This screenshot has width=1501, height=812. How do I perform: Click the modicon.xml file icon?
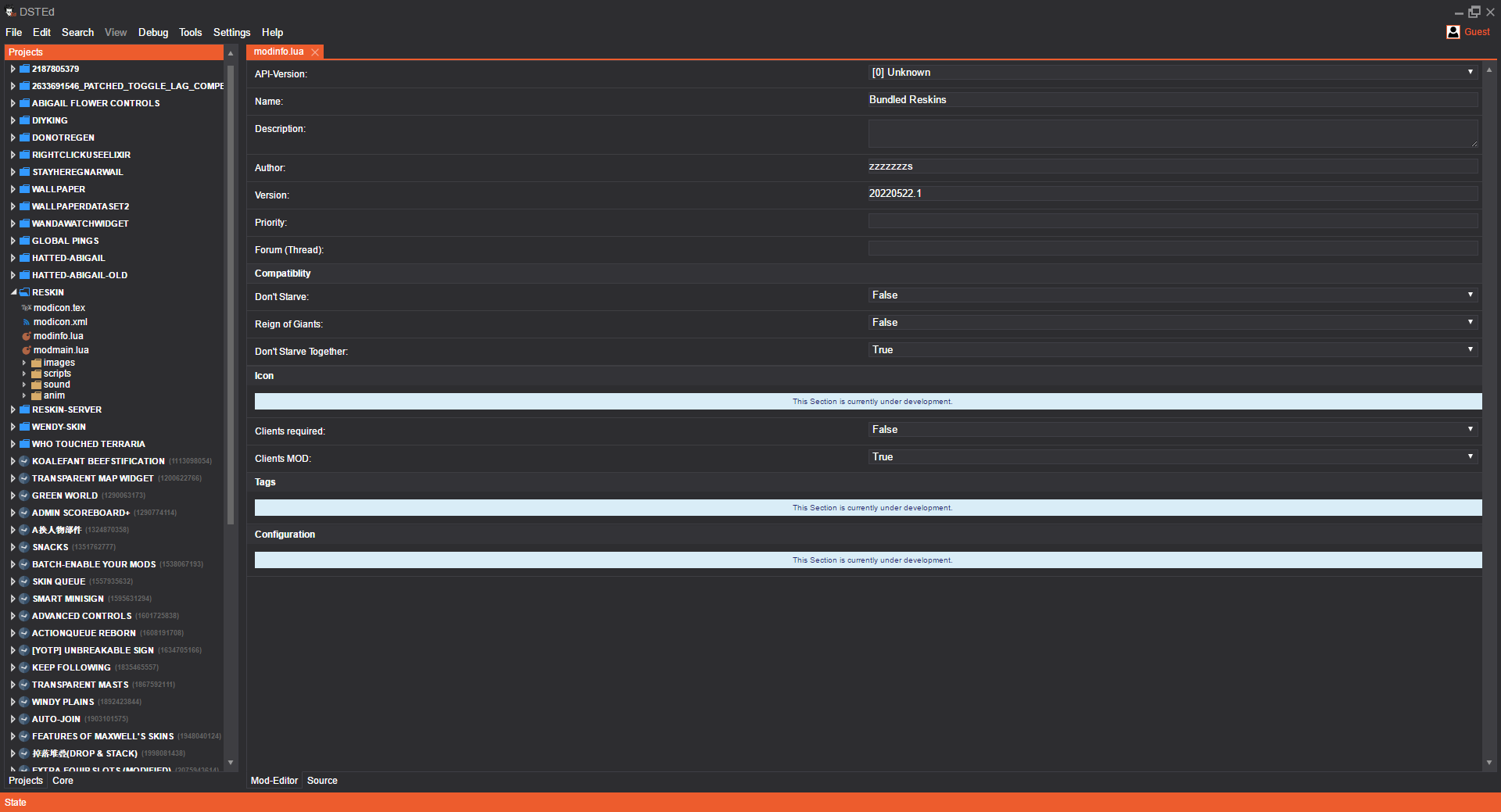(26, 322)
